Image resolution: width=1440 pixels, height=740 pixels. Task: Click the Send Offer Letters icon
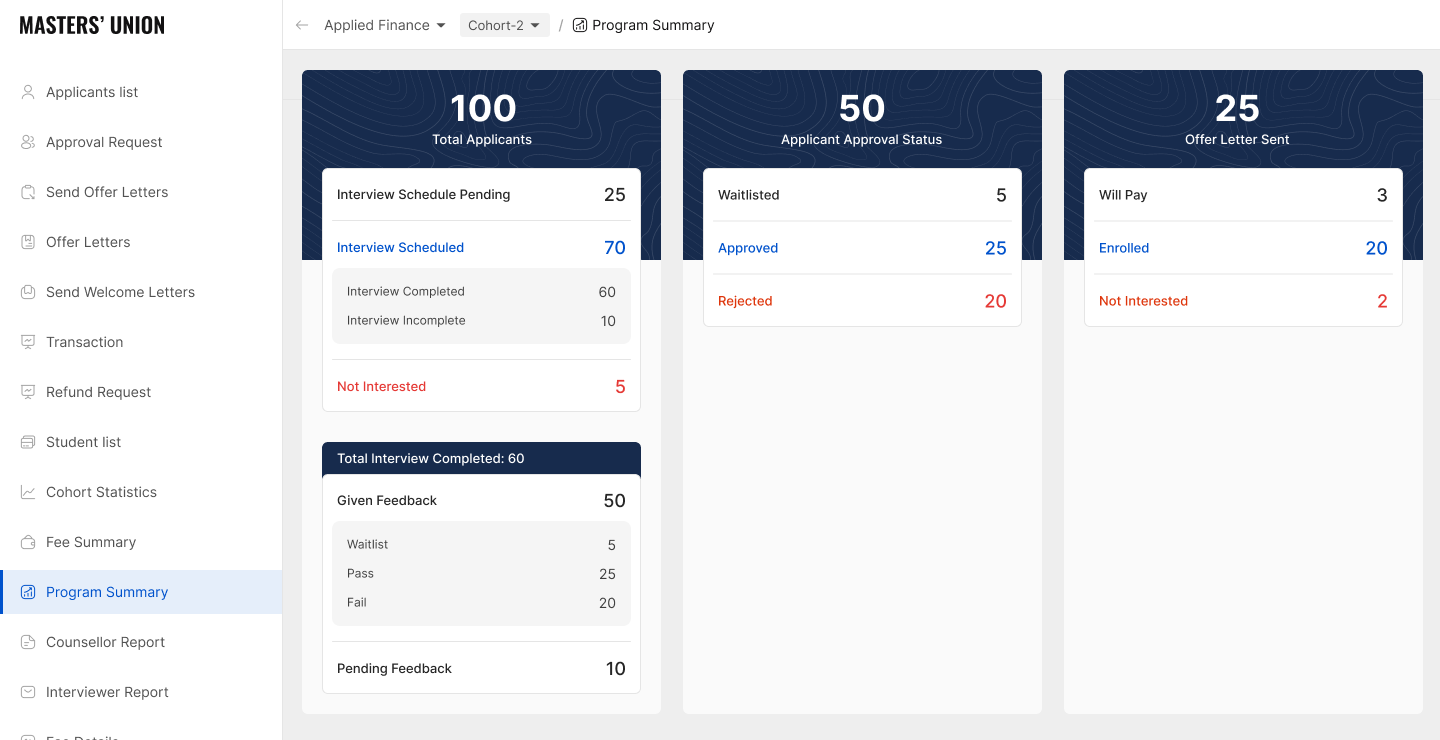coord(28,192)
